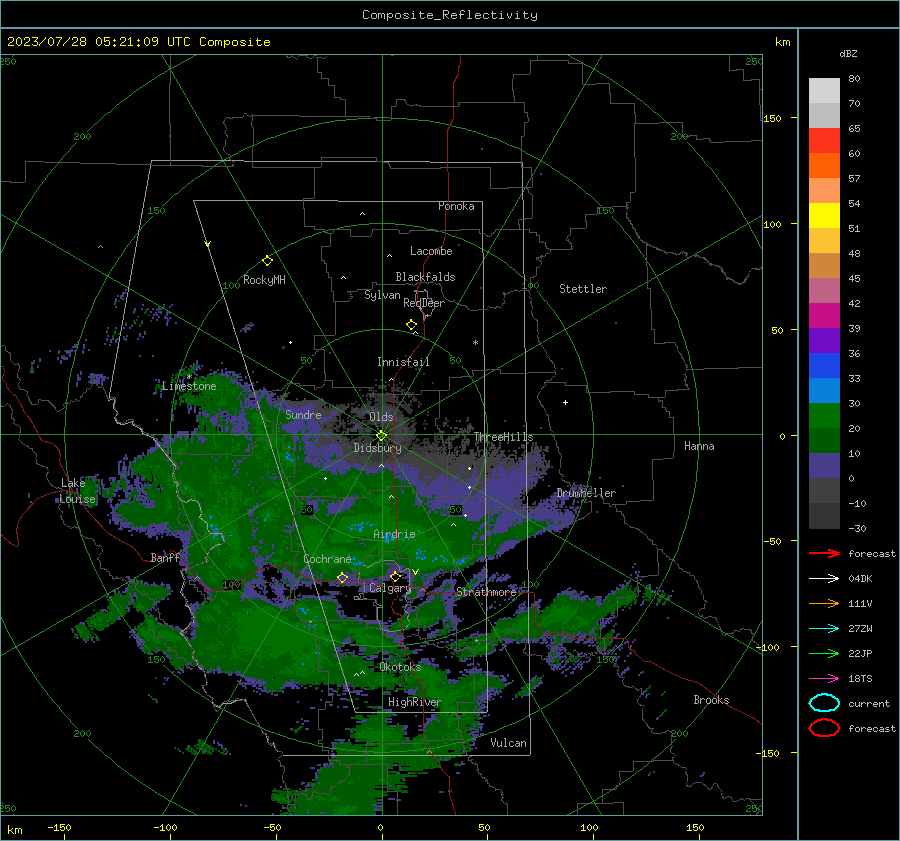Click the HighRiver label
This screenshot has height=841, width=900.
pyautogui.click(x=414, y=702)
